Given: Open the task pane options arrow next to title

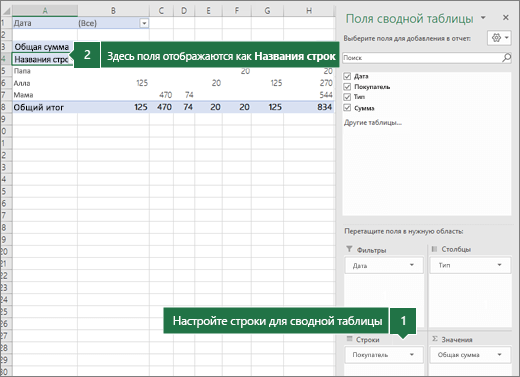Looking at the screenshot, I should click(483, 18).
